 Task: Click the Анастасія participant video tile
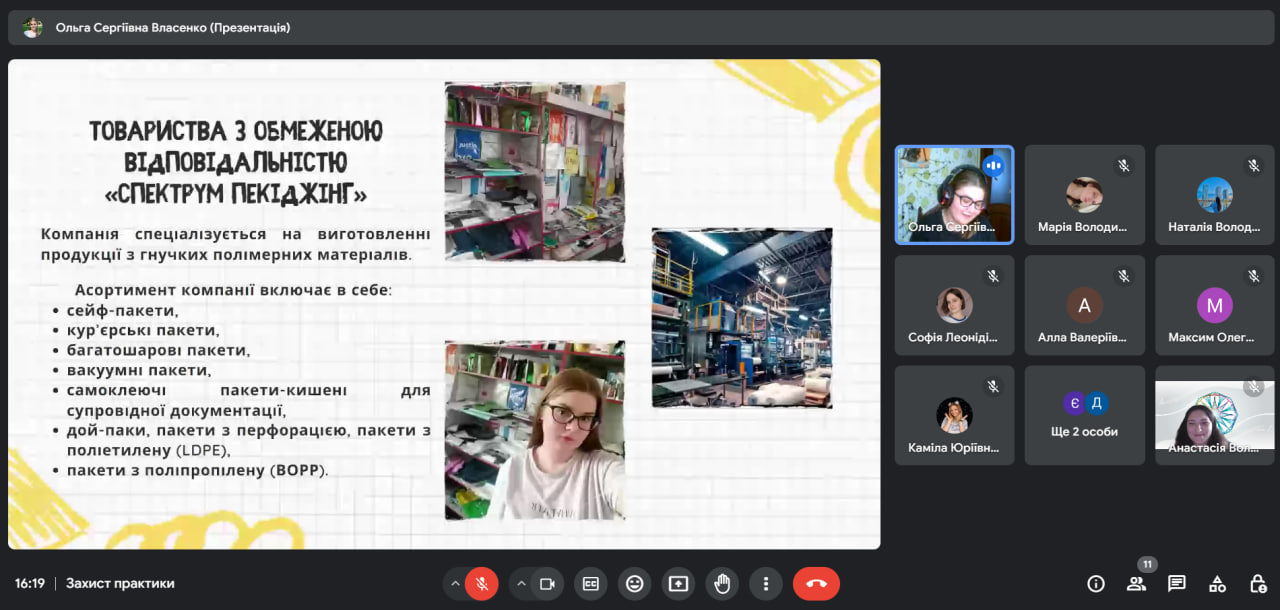(x=1214, y=415)
